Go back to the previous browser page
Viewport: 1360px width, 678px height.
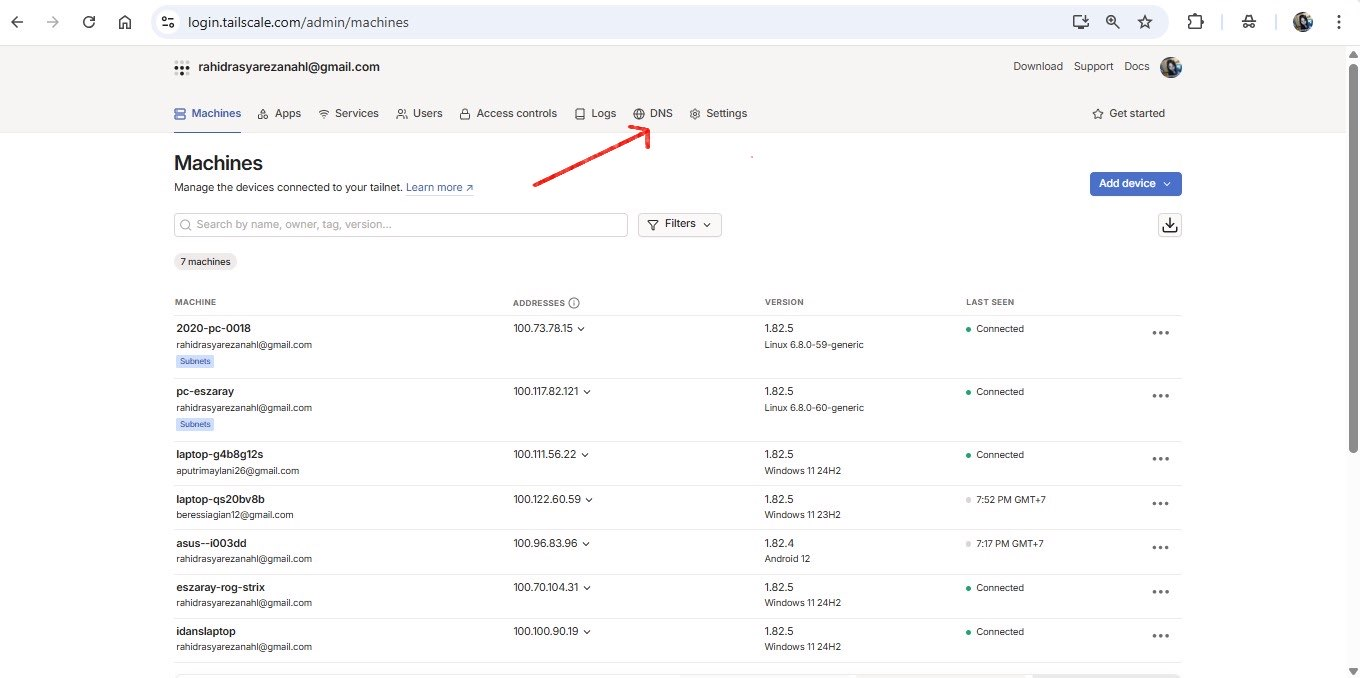coord(17,22)
